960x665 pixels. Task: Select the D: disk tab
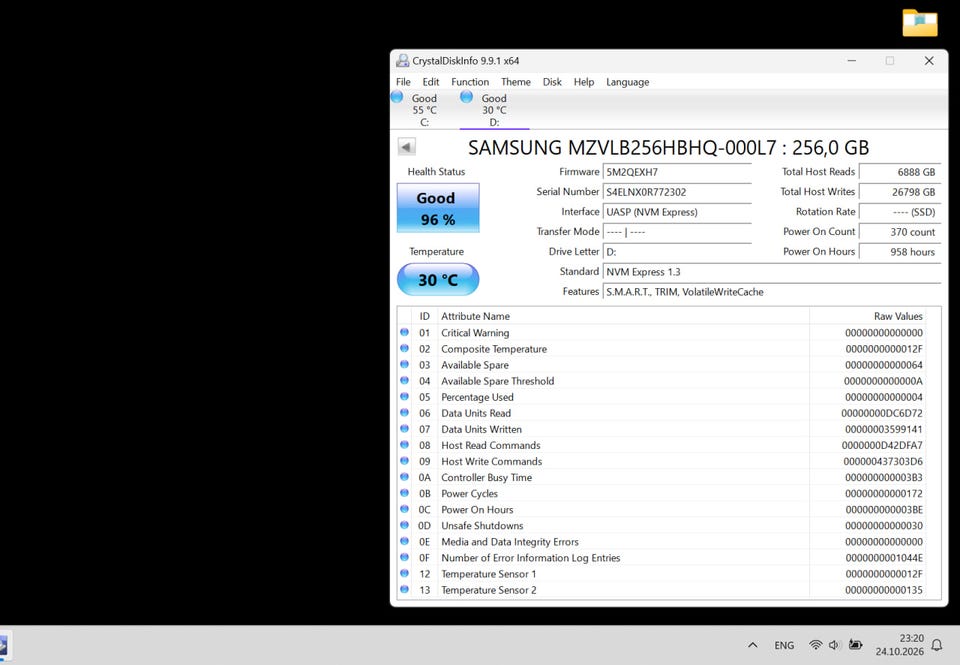tap(494, 110)
